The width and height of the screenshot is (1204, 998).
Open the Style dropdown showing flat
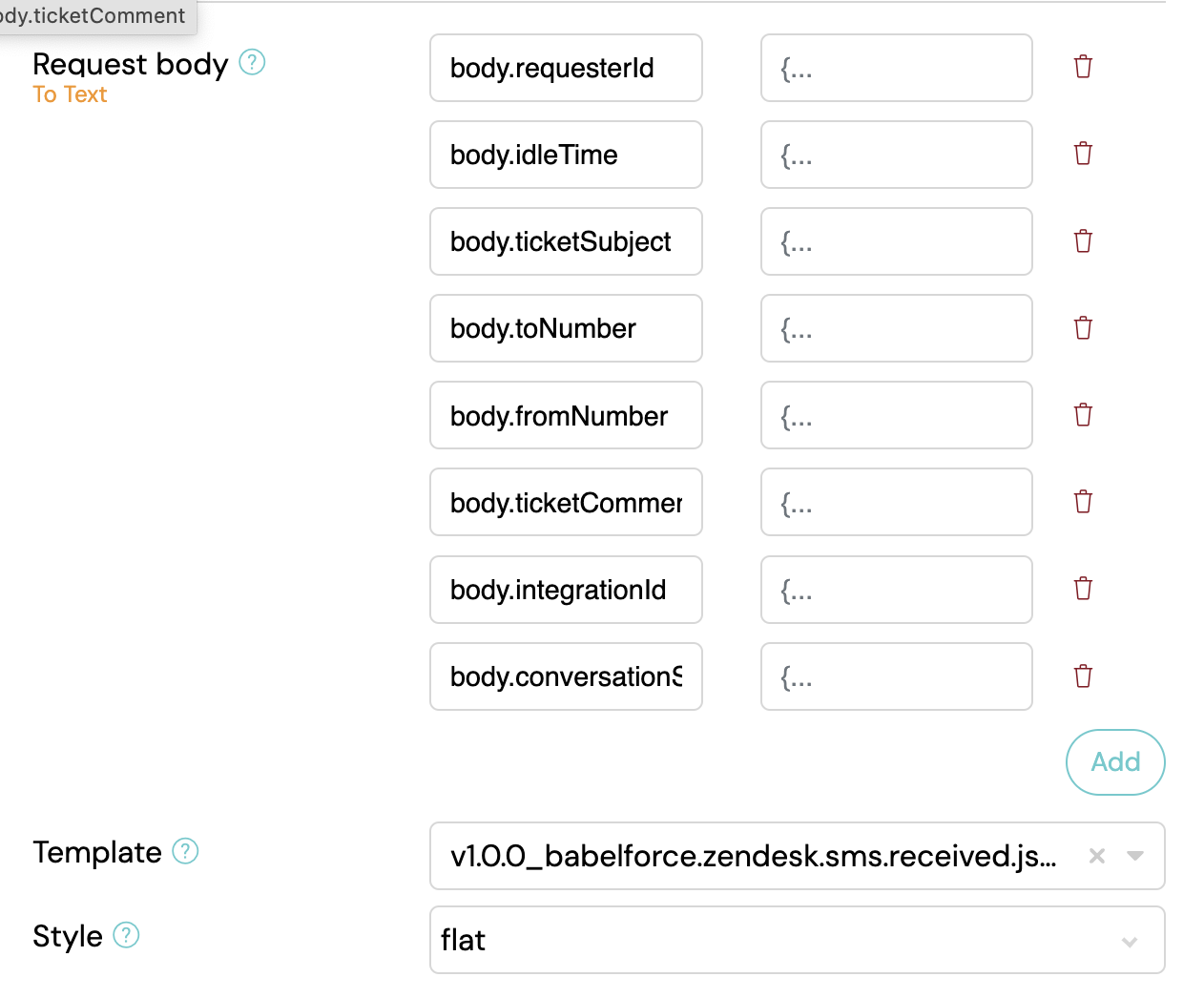point(797,940)
